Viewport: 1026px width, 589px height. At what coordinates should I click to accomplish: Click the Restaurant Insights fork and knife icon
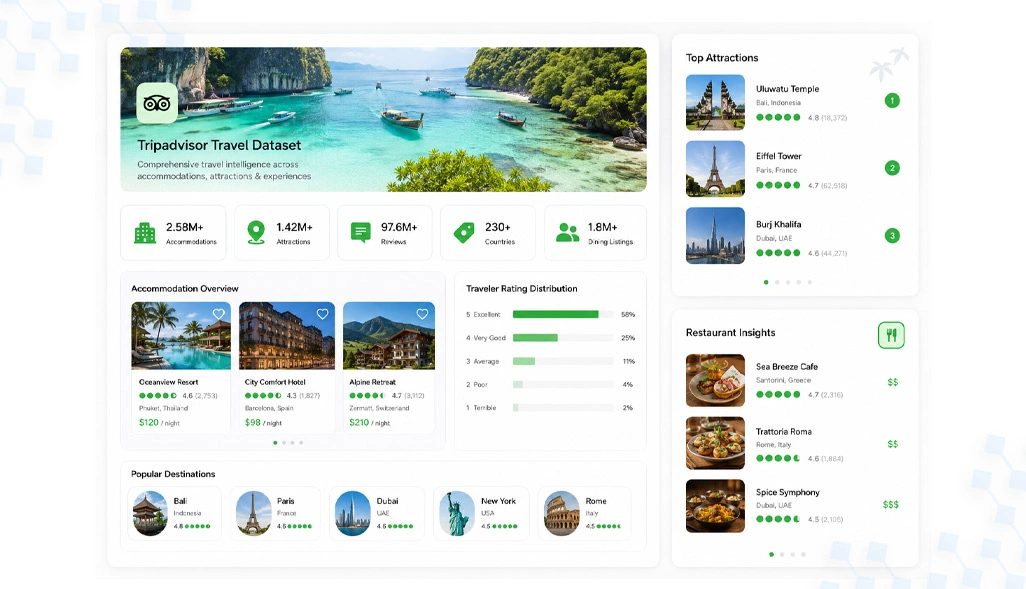(x=891, y=335)
